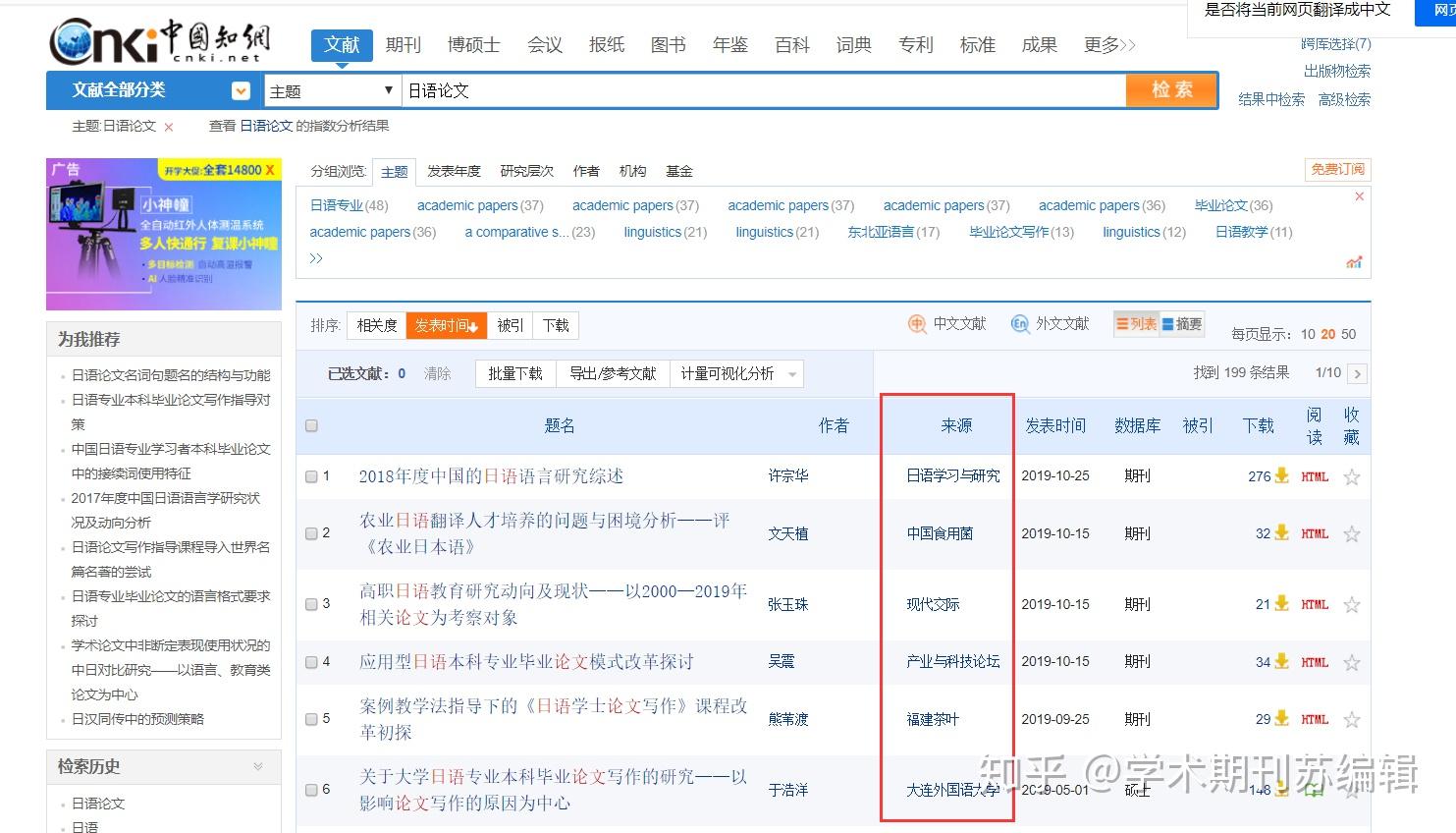This screenshot has height=833, width=1456.
Task: Check the box for result 6
Action: [311, 790]
